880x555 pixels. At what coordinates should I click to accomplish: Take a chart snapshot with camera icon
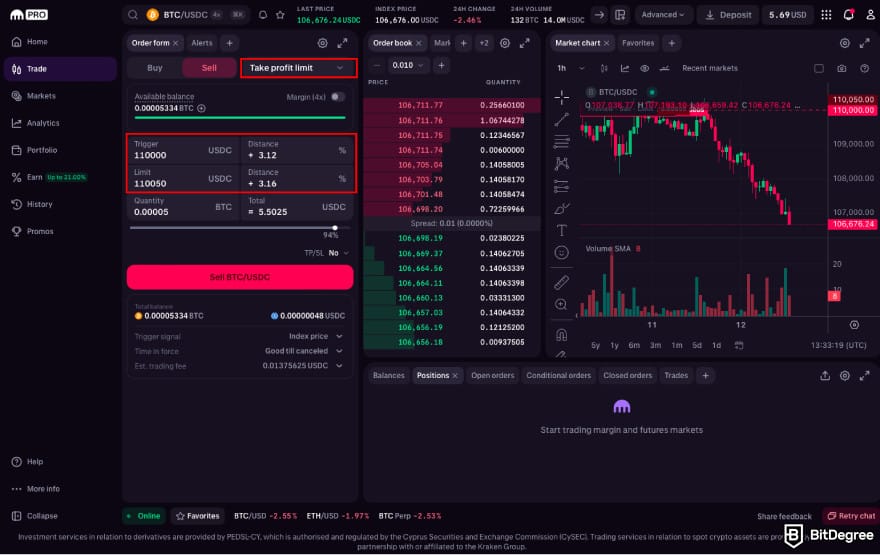(841, 68)
